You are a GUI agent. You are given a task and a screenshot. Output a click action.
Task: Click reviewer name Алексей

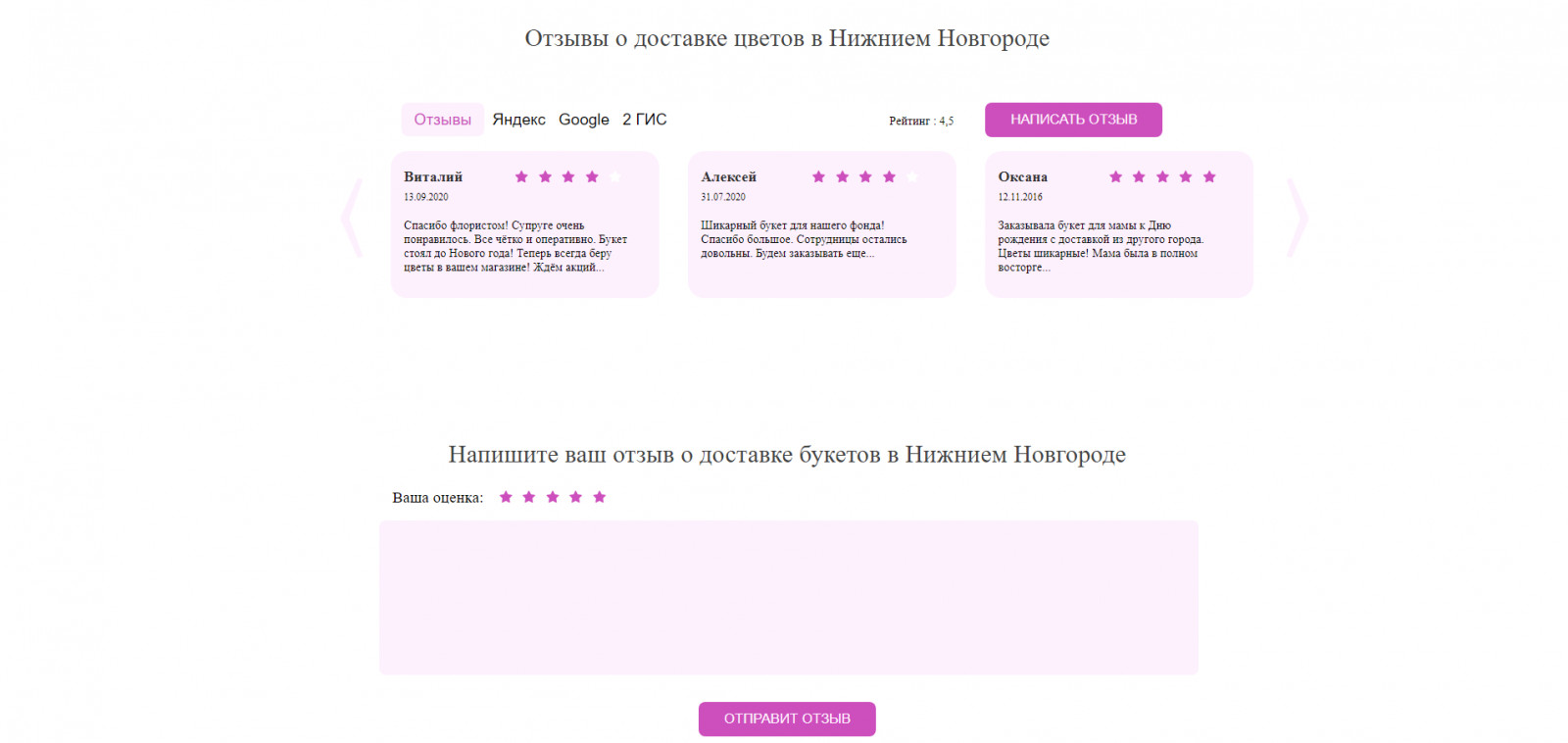coord(728,177)
